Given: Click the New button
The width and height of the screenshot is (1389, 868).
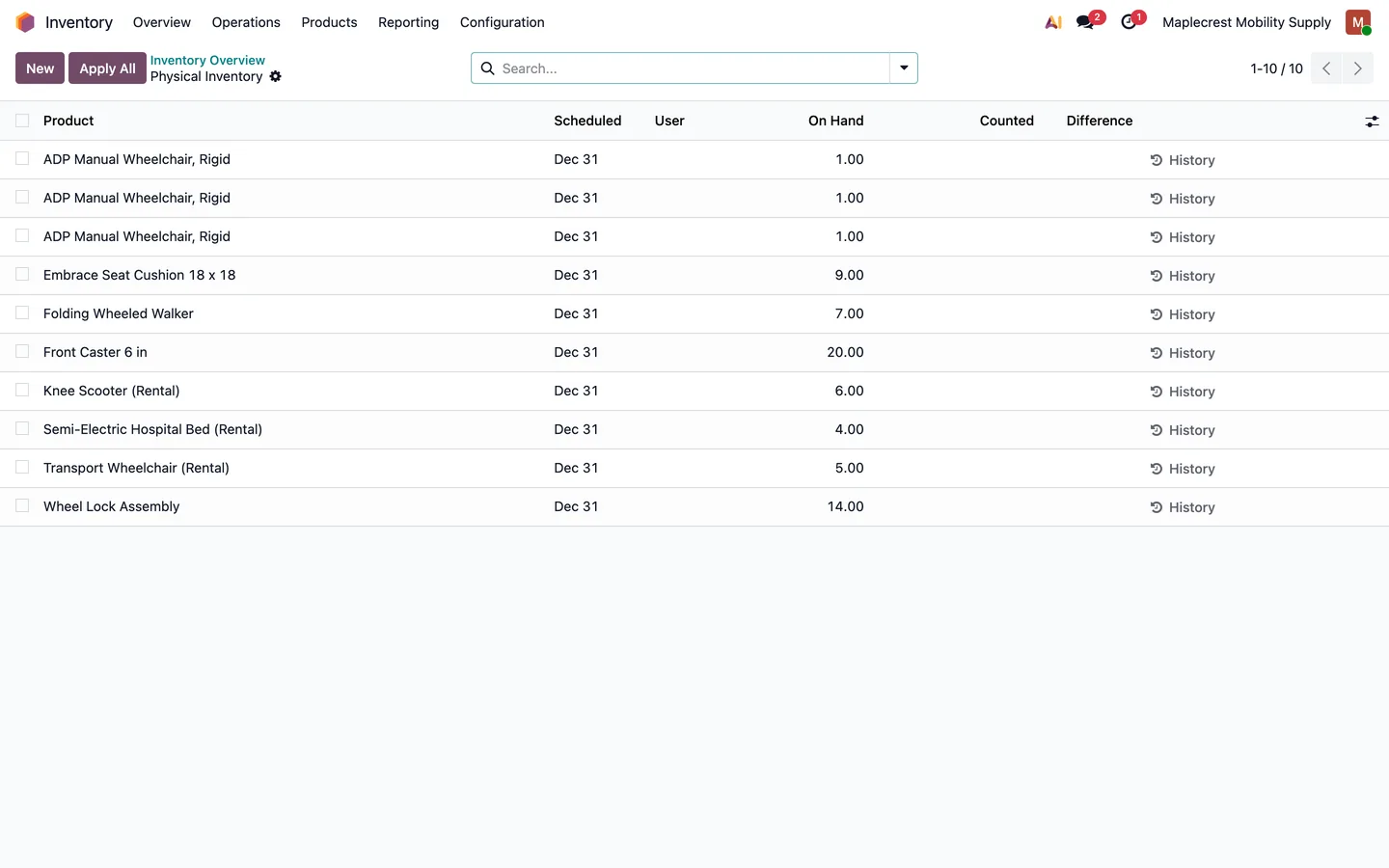Looking at the screenshot, I should point(40,68).
